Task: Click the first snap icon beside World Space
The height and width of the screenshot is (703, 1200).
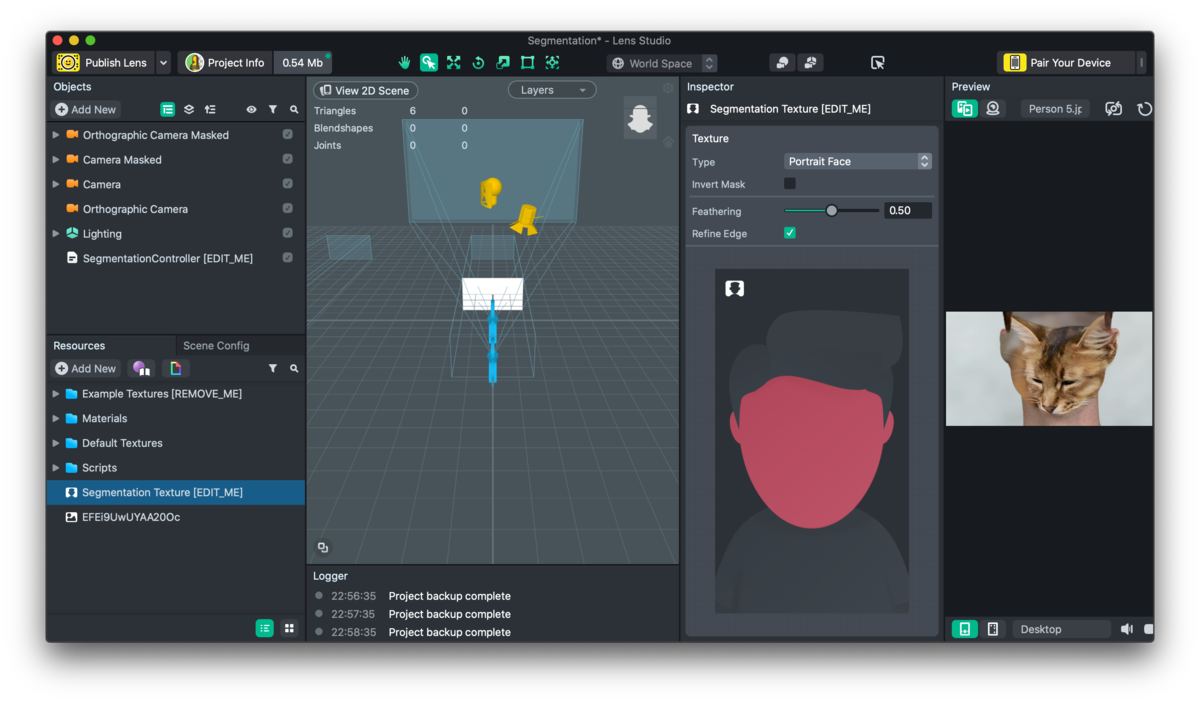Action: click(x=782, y=63)
